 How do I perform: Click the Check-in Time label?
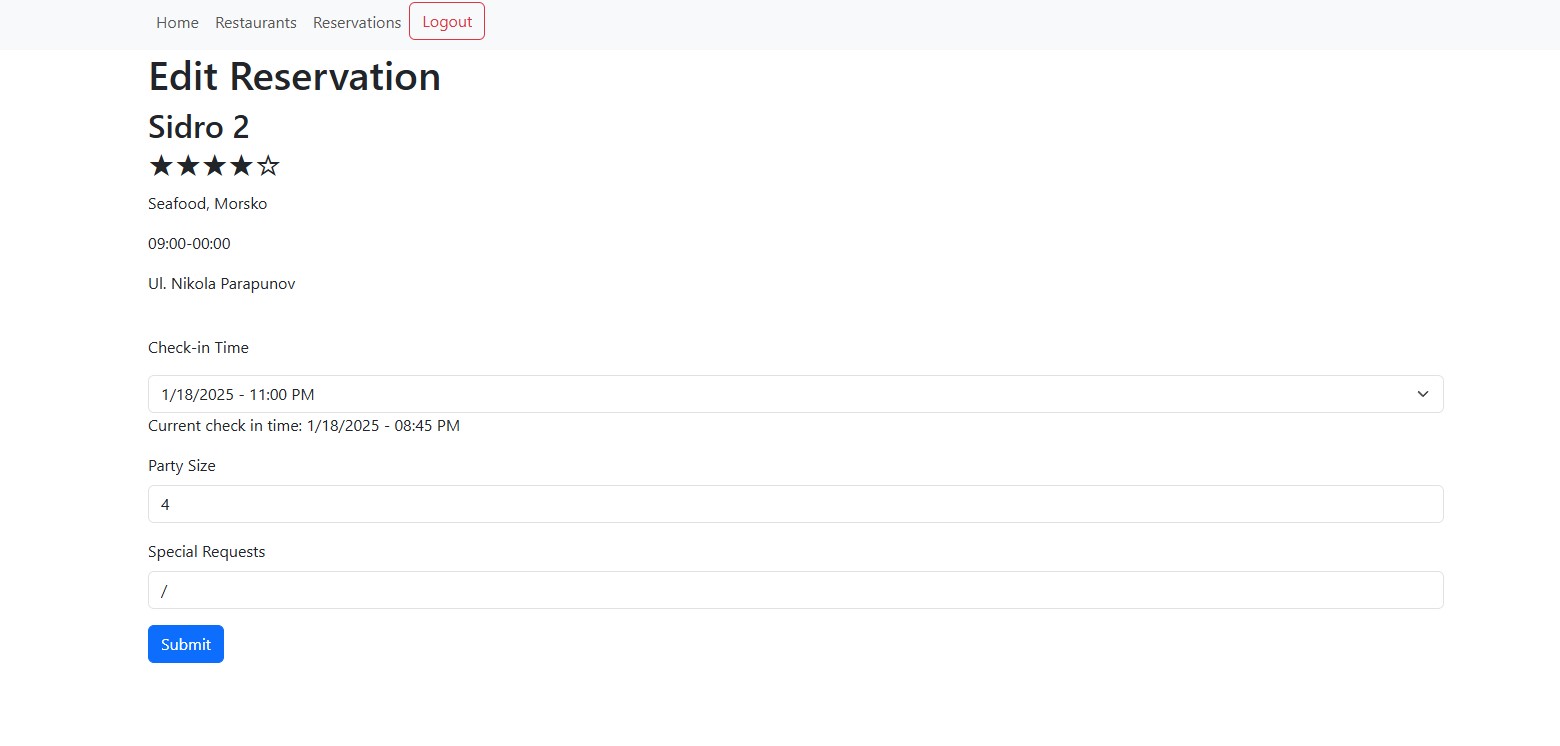coord(198,348)
